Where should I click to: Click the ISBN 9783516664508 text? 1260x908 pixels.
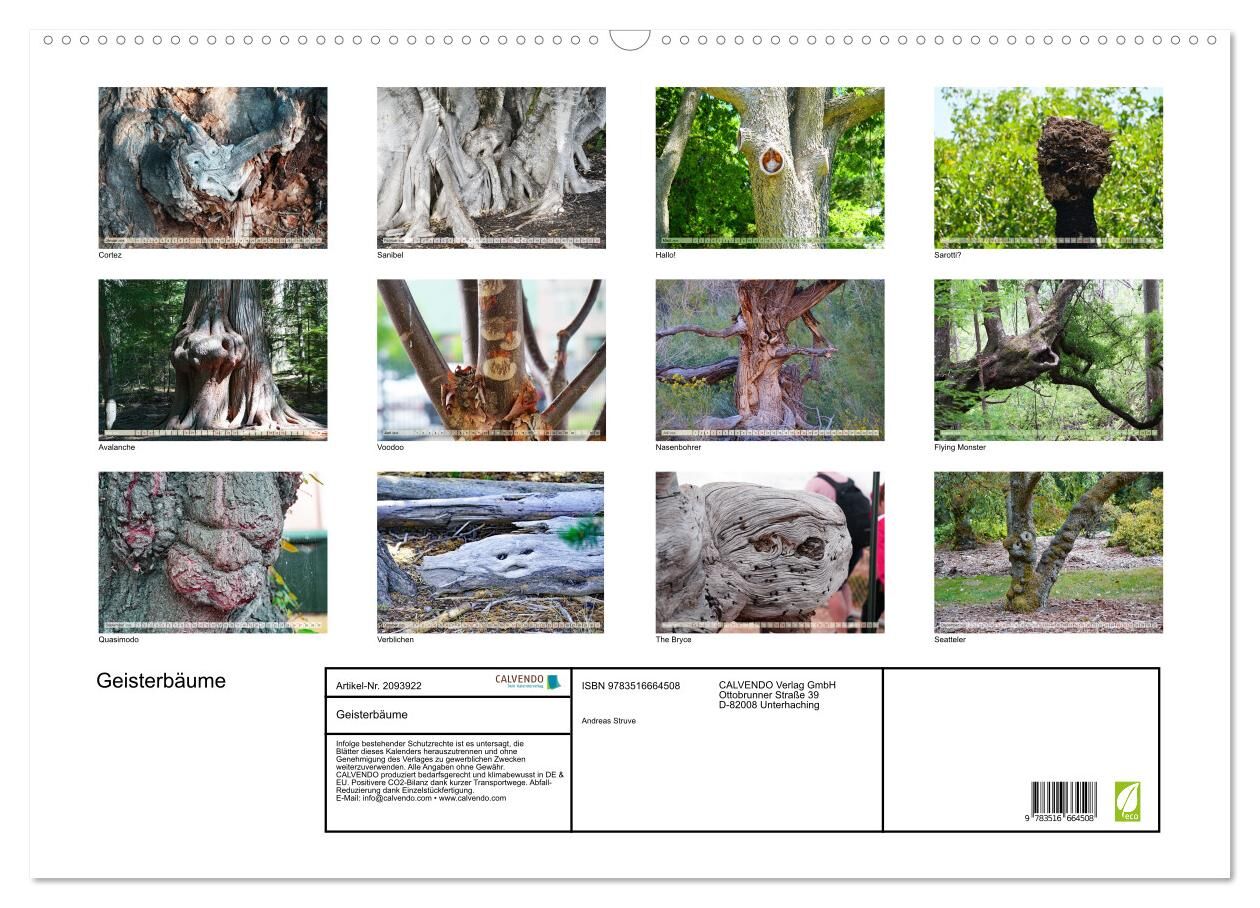631,686
